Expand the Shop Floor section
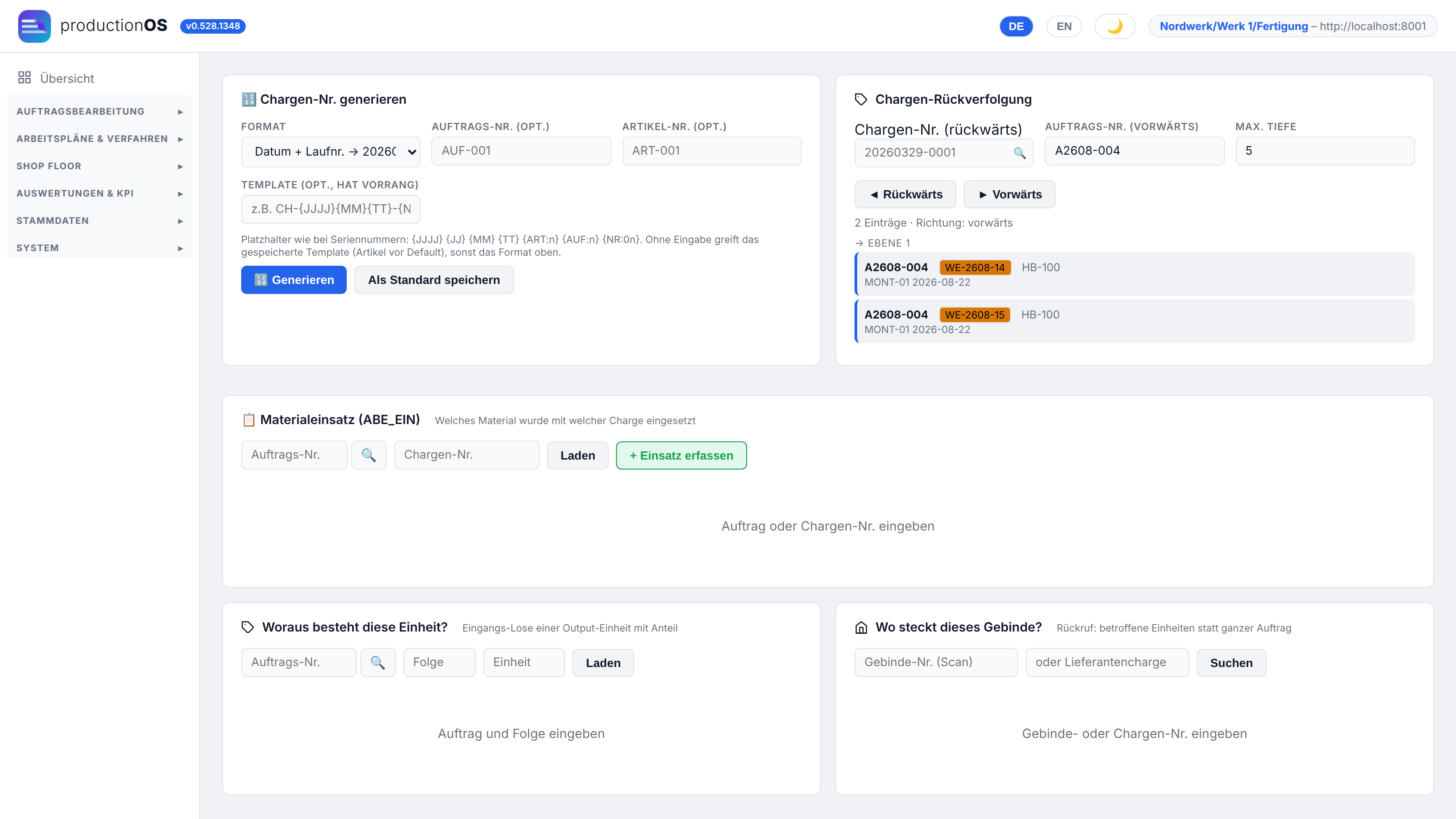Screen dimensions: 1456x819 100,166
